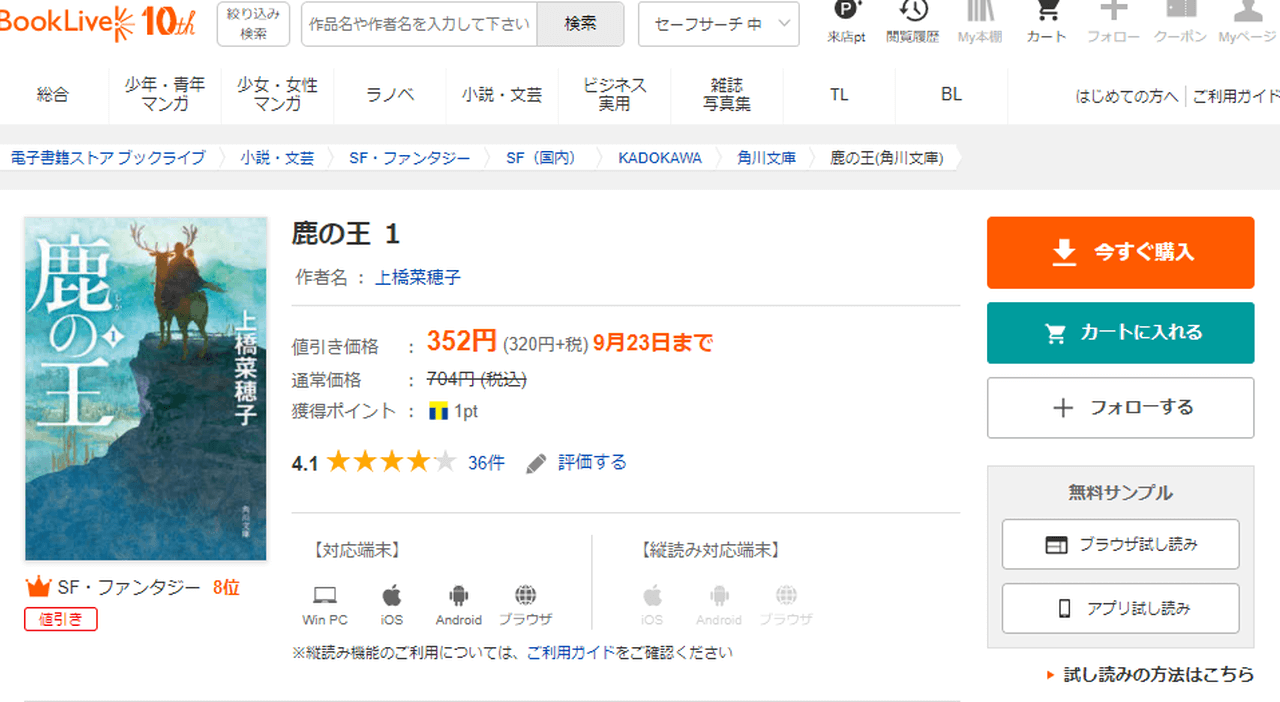Click the 352円 discounted price
Image resolution: width=1280 pixels, height=702 pixels.
pyautogui.click(x=462, y=341)
